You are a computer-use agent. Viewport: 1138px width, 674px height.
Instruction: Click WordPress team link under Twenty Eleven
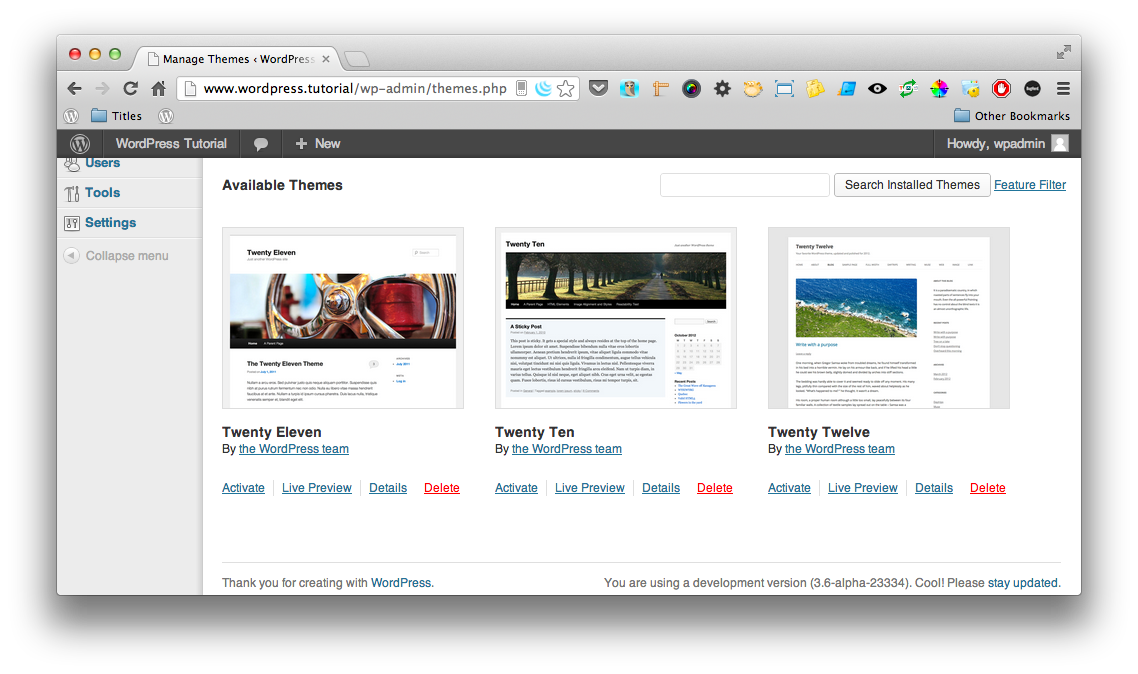293,449
